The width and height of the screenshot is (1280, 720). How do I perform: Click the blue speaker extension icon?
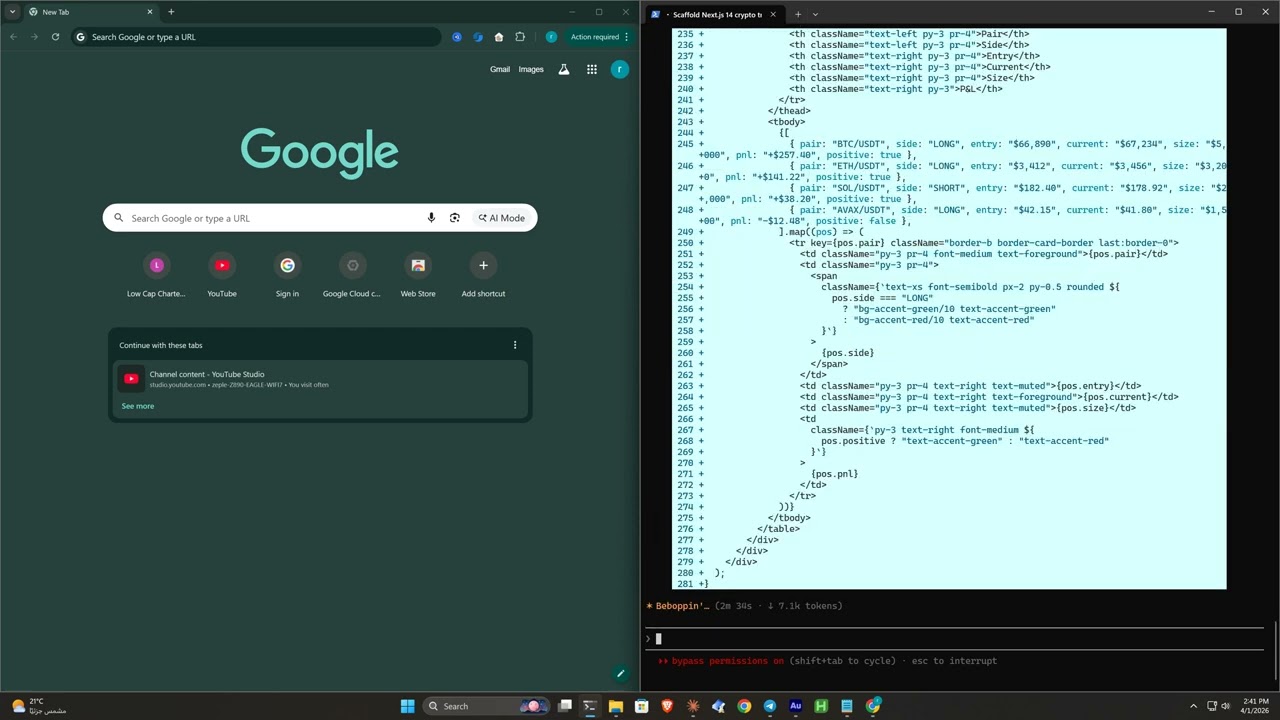(x=457, y=37)
